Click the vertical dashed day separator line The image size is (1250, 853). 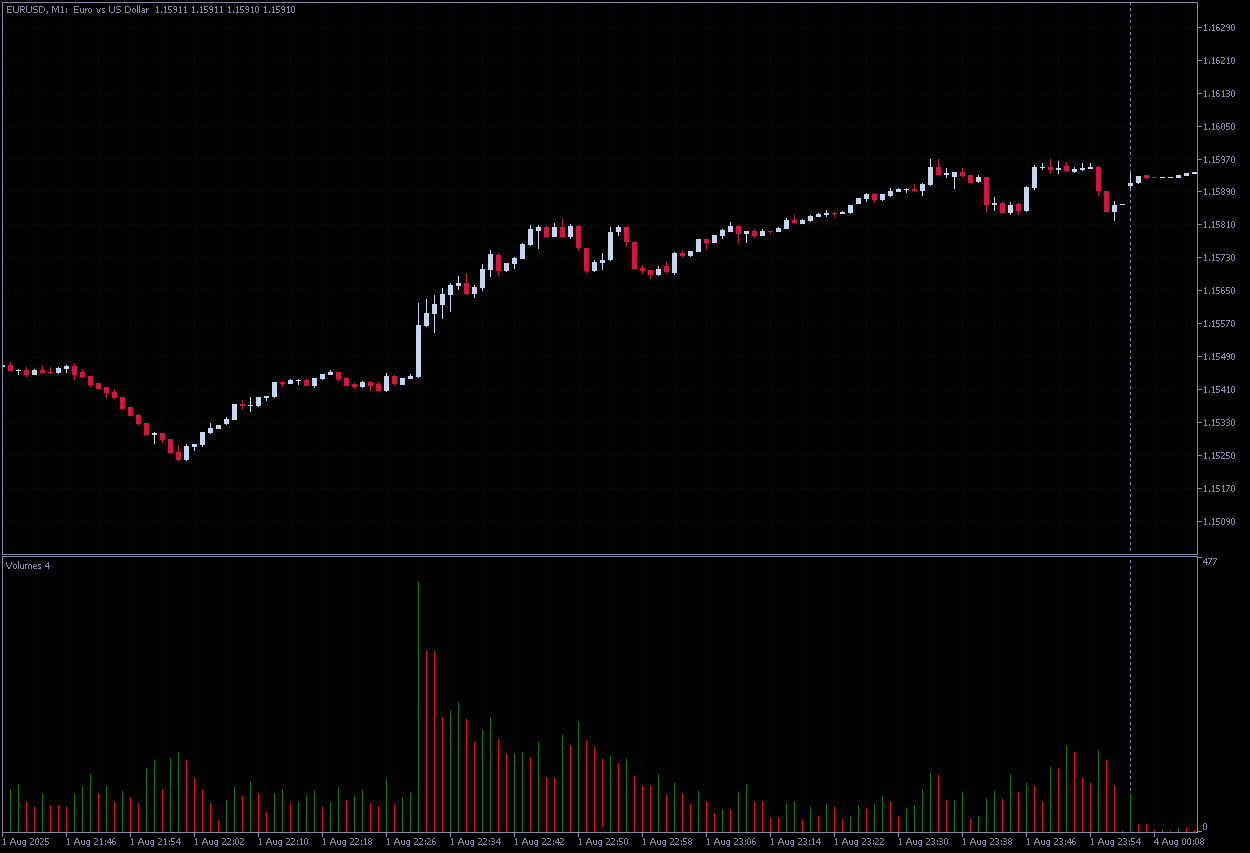coord(1131,300)
